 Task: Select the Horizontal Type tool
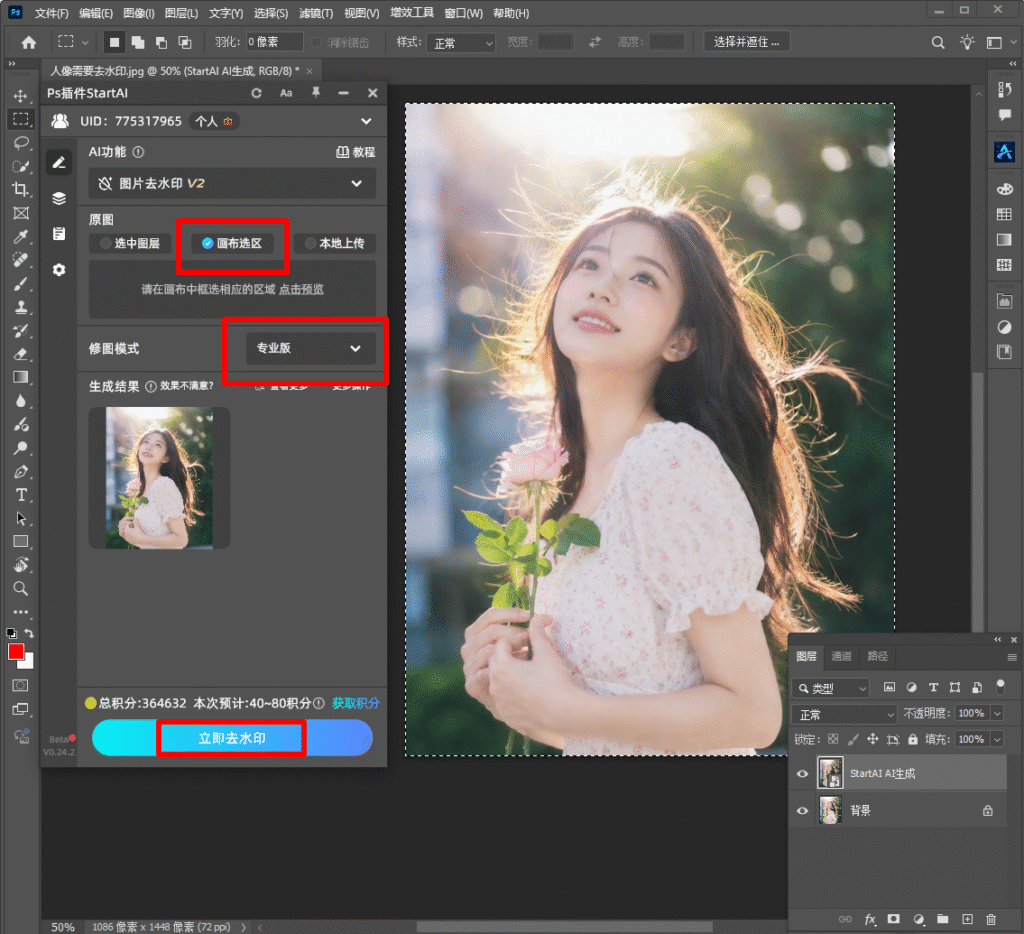pyautogui.click(x=20, y=495)
